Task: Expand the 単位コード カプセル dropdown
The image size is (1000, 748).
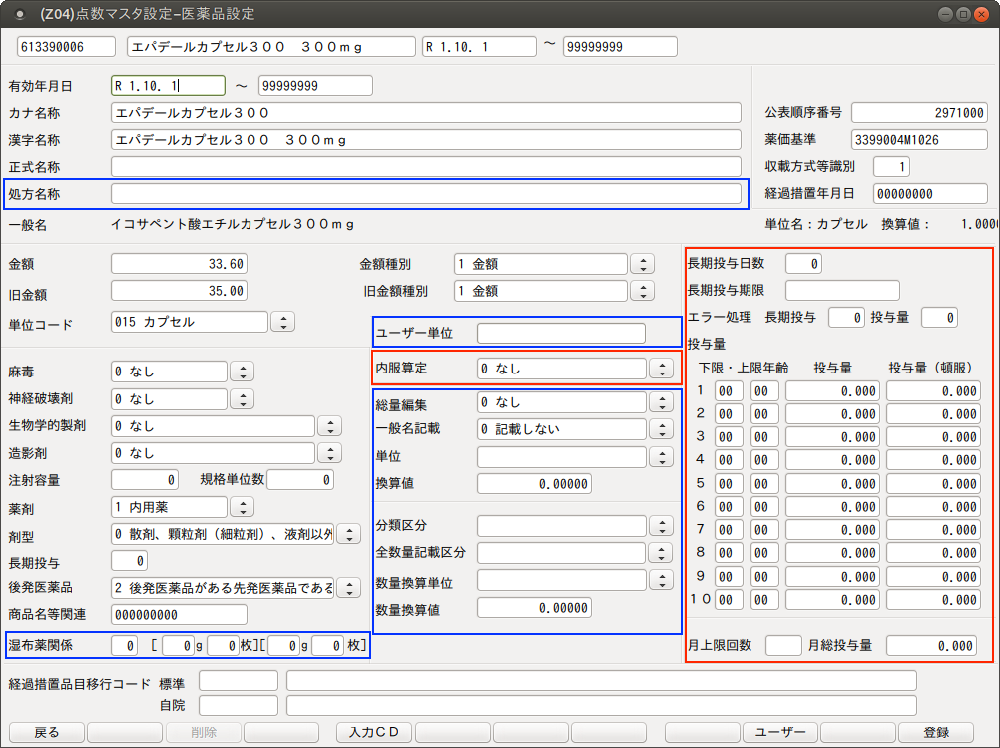Action: tap(283, 323)
